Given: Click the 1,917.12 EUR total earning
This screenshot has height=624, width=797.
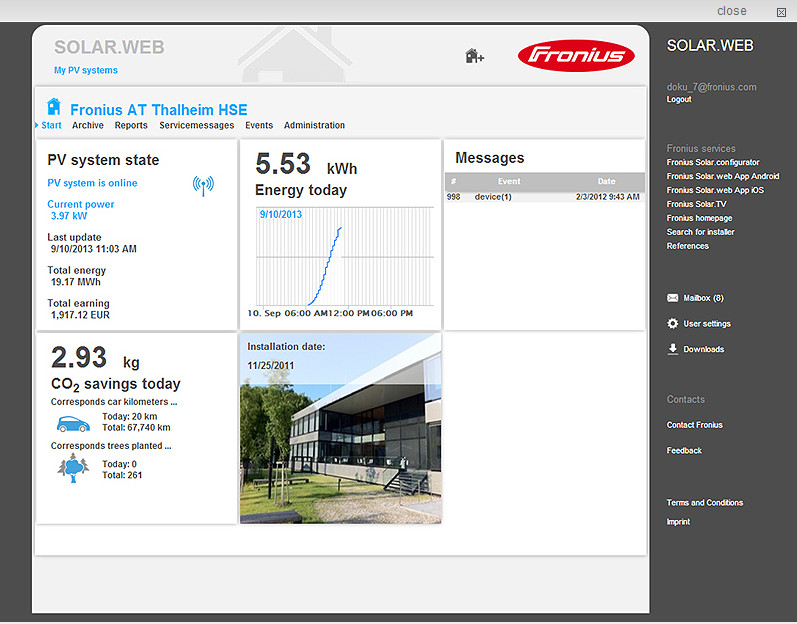Looking at the screenshot, I should [80, 315].
